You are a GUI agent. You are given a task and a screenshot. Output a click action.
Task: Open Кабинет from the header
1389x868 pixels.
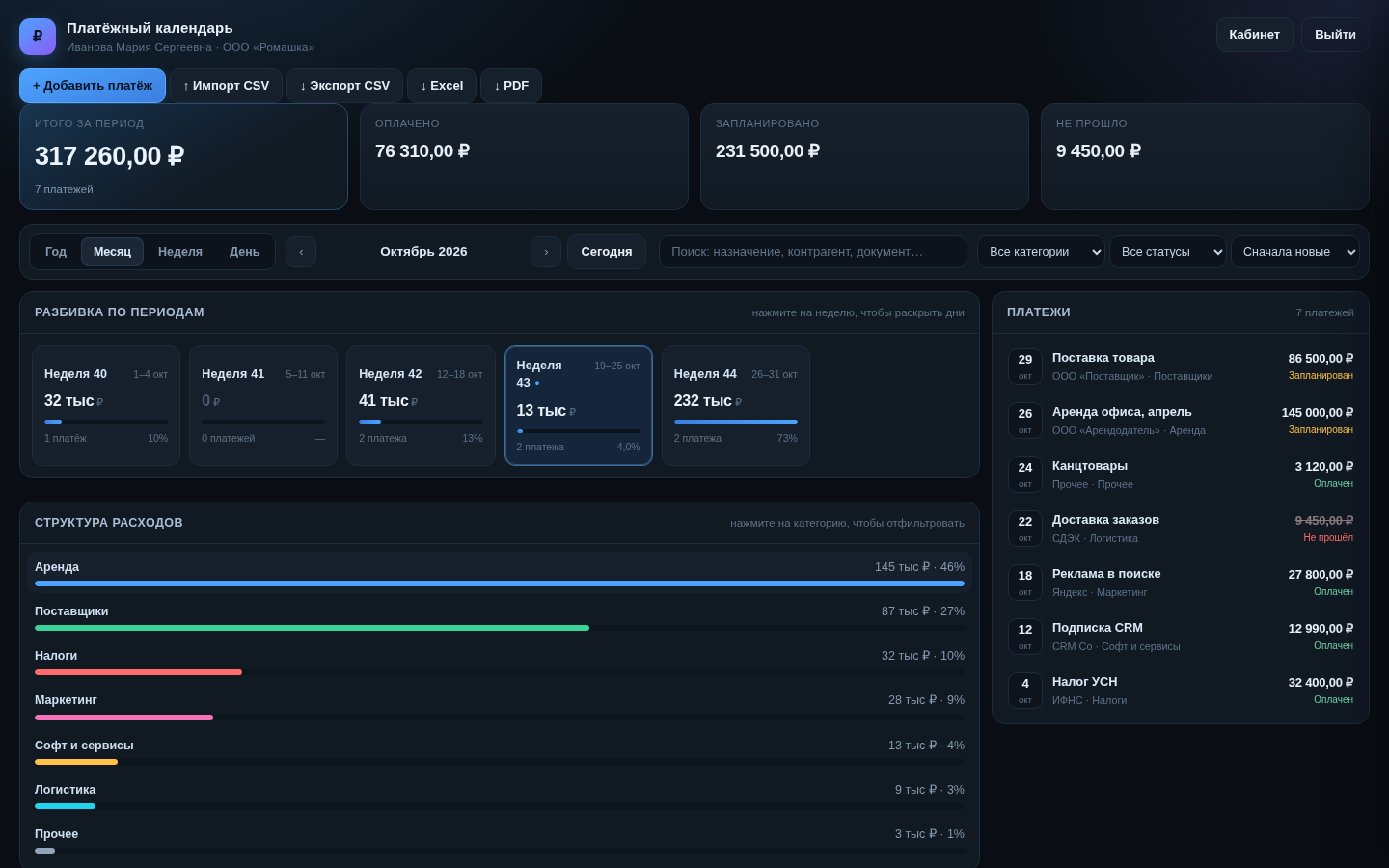click(x=1255, y=35)
